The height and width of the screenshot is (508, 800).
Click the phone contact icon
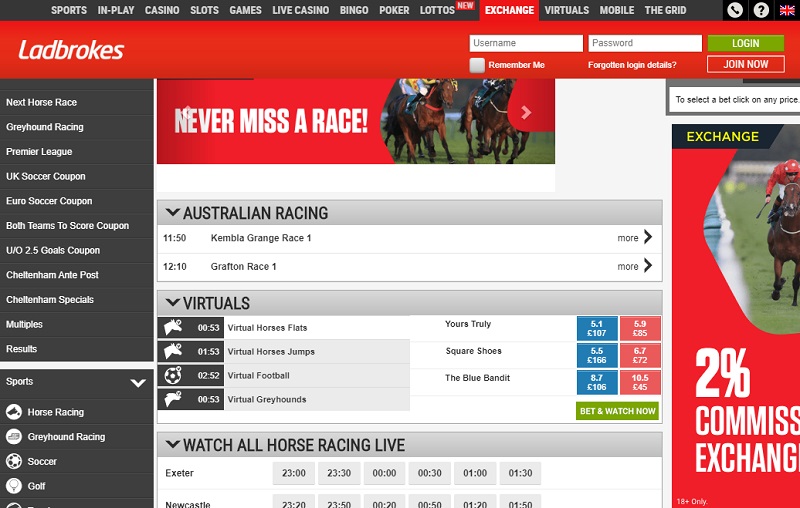coord(735,10)
